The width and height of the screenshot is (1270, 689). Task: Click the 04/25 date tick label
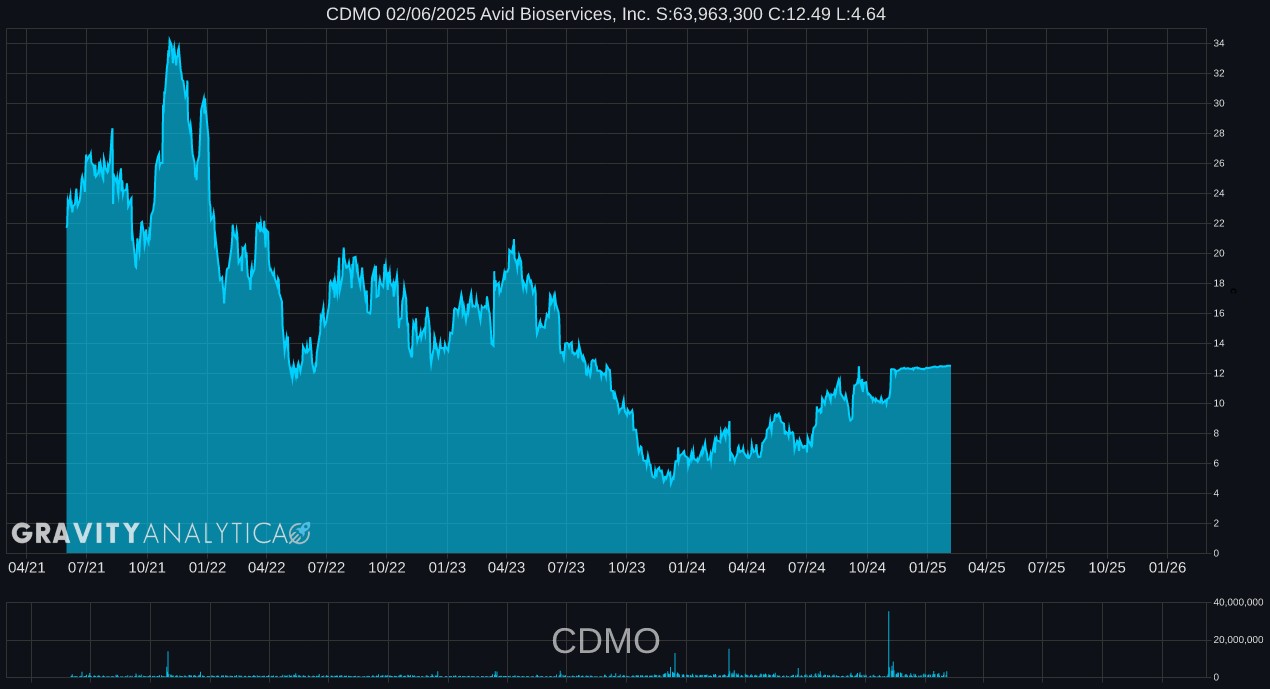coord(986,567)
